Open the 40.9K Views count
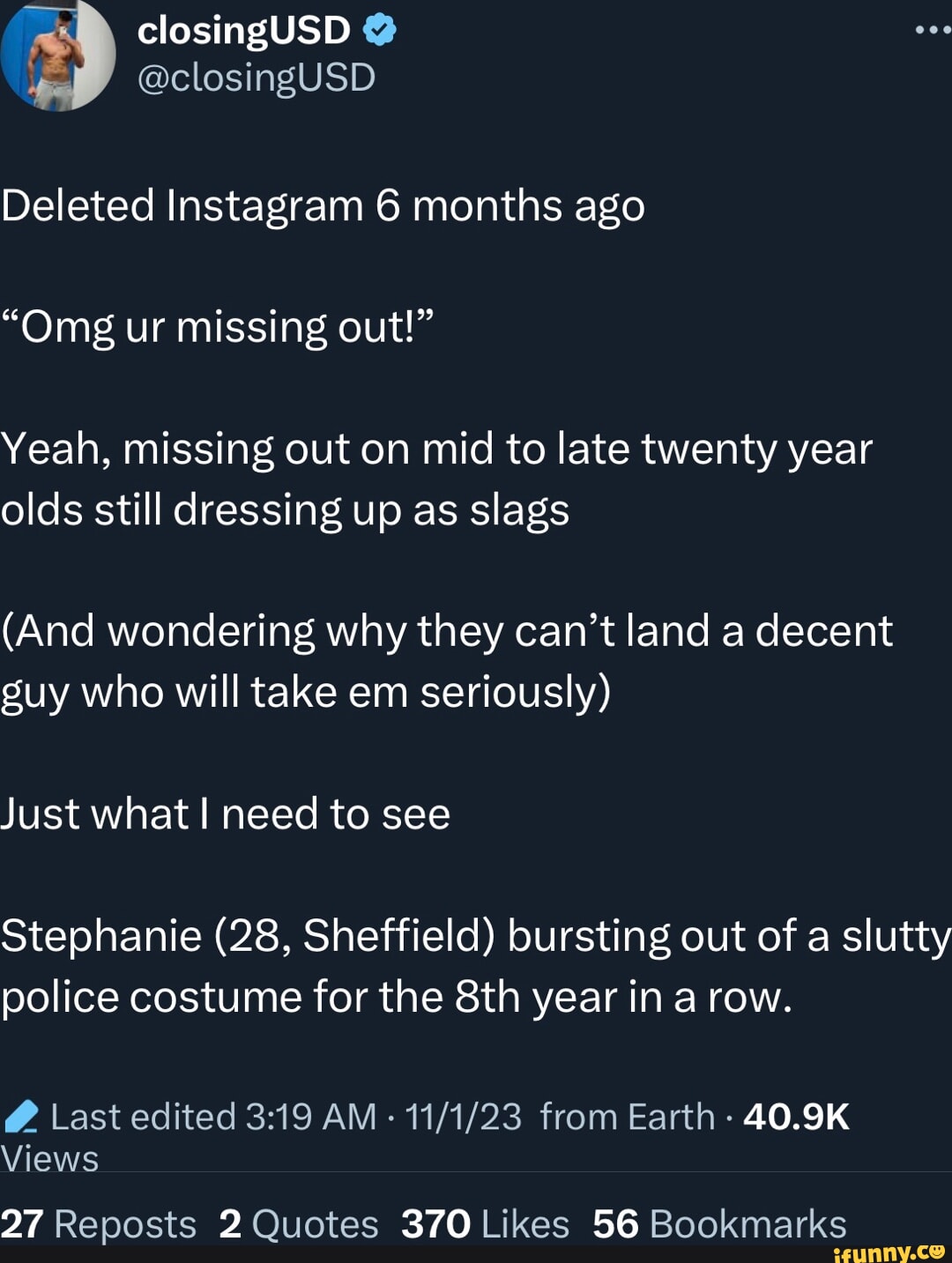 coord(796,1117)
